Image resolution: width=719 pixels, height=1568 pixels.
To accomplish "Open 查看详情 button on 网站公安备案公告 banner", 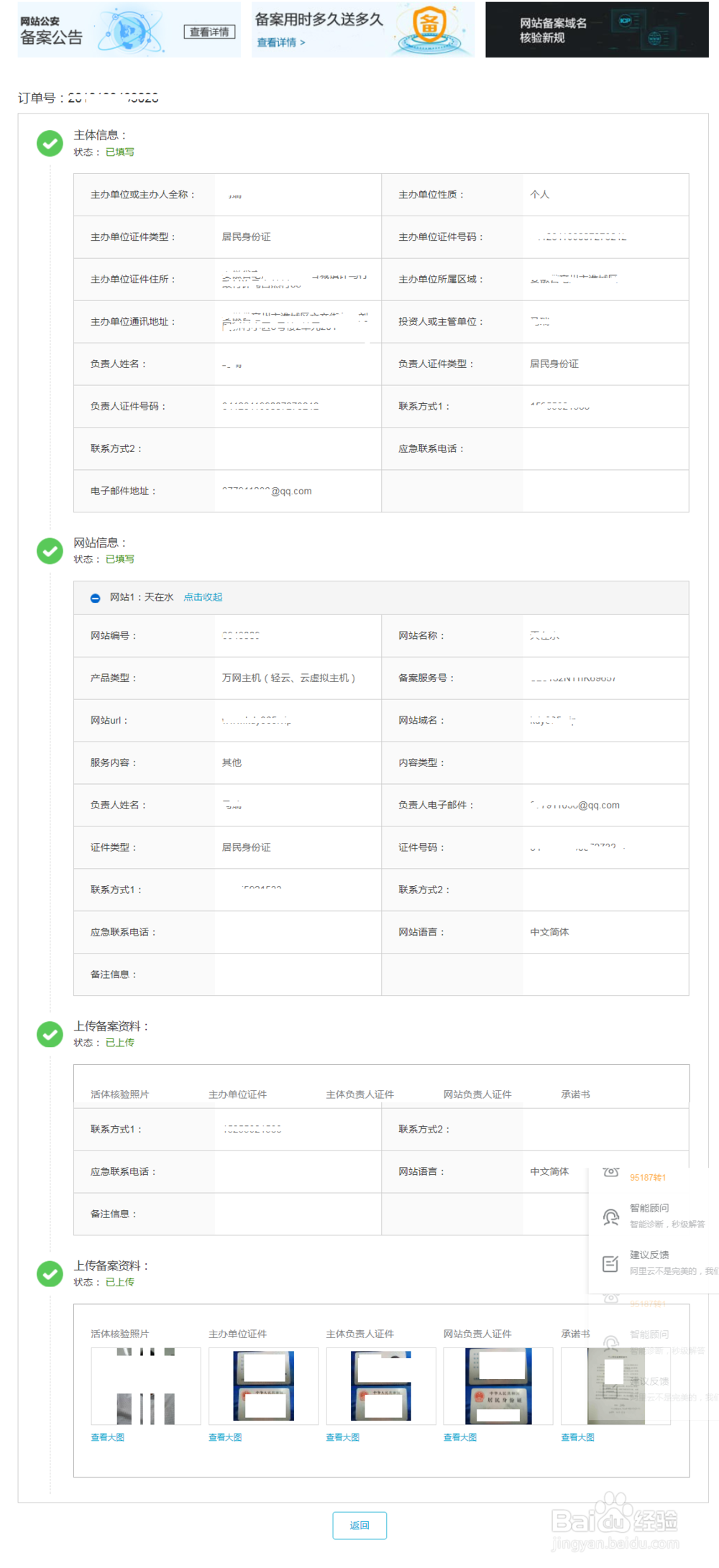I will click(209, 32).
